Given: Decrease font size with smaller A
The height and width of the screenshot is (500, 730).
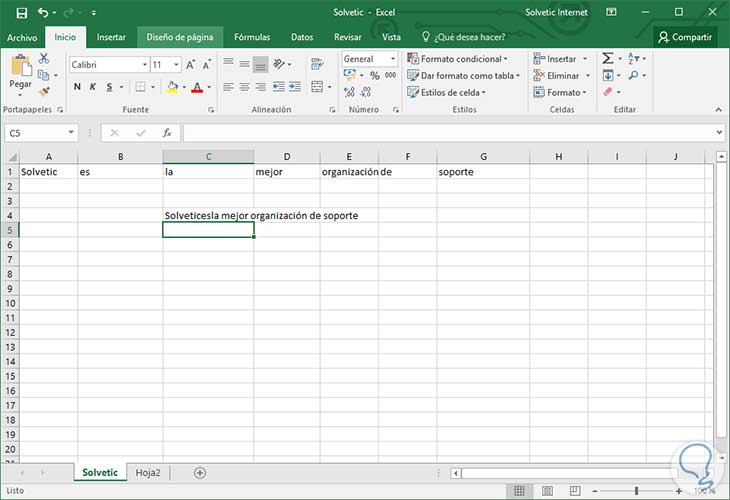Looking at the screenshot, I should (x=206, y=65).
